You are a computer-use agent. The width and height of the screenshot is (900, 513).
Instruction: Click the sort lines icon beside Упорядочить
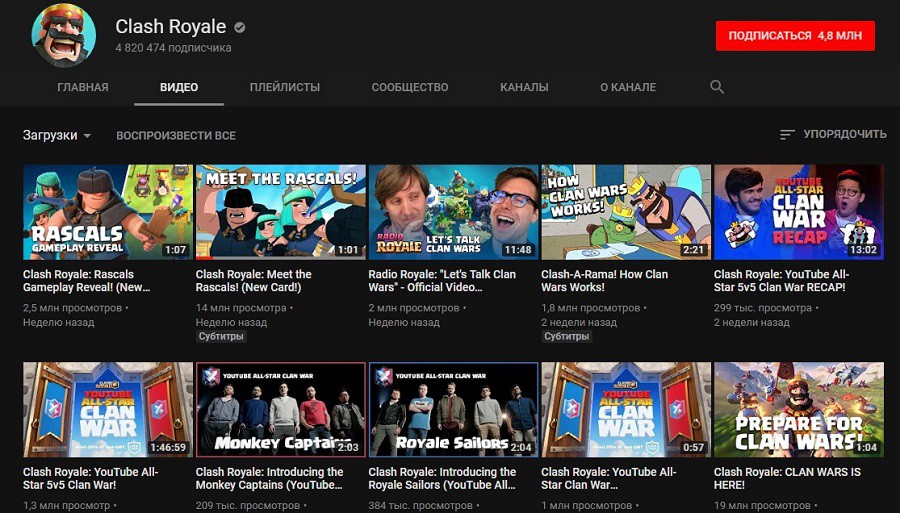787,135
